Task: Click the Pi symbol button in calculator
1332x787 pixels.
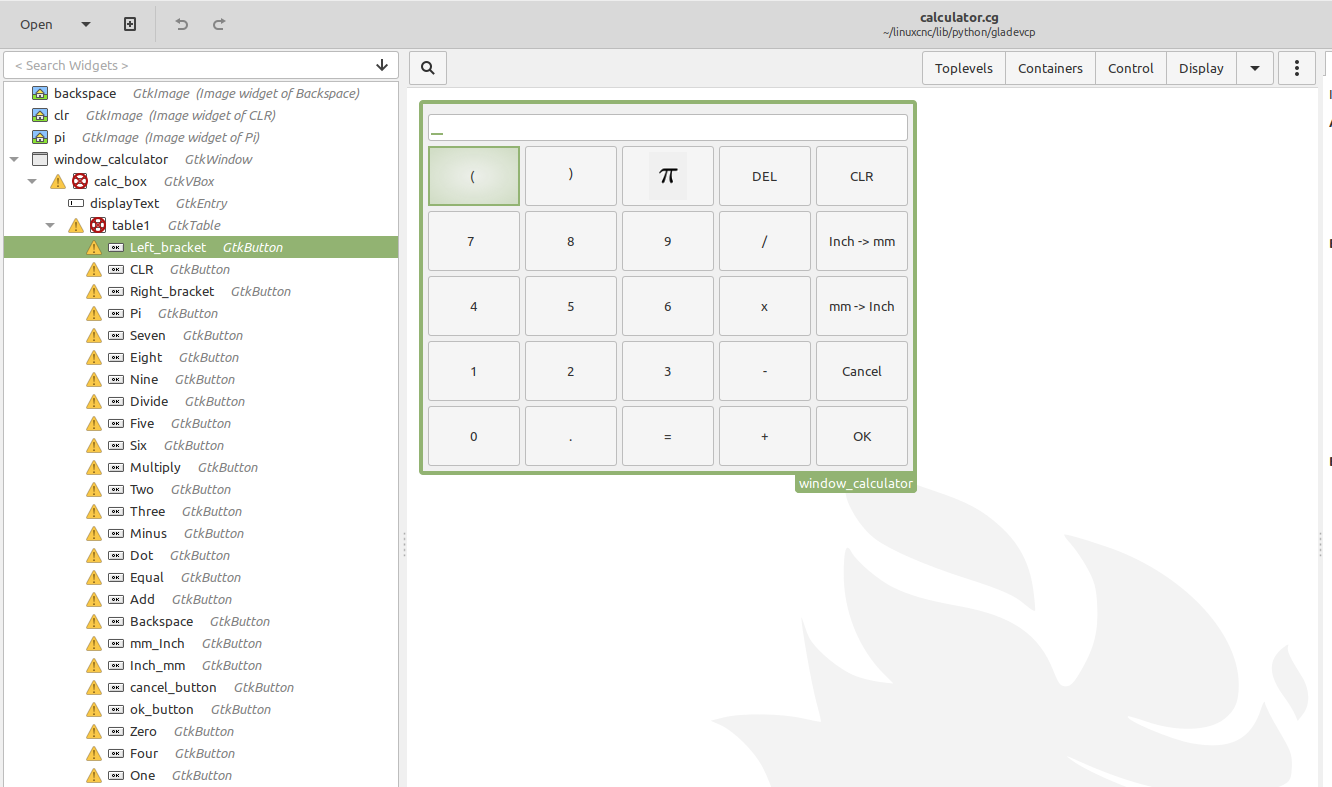Action: (x=667, y=176)
